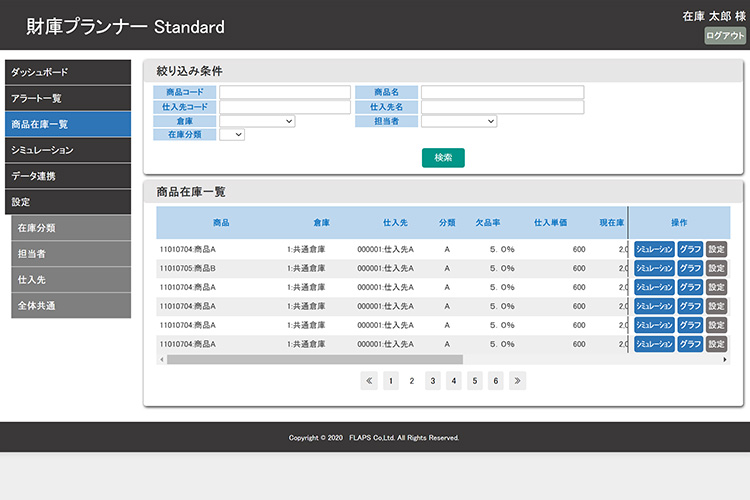
Task: Open ダッシュボード in the sidebar
Action: (x=66, y=73)
